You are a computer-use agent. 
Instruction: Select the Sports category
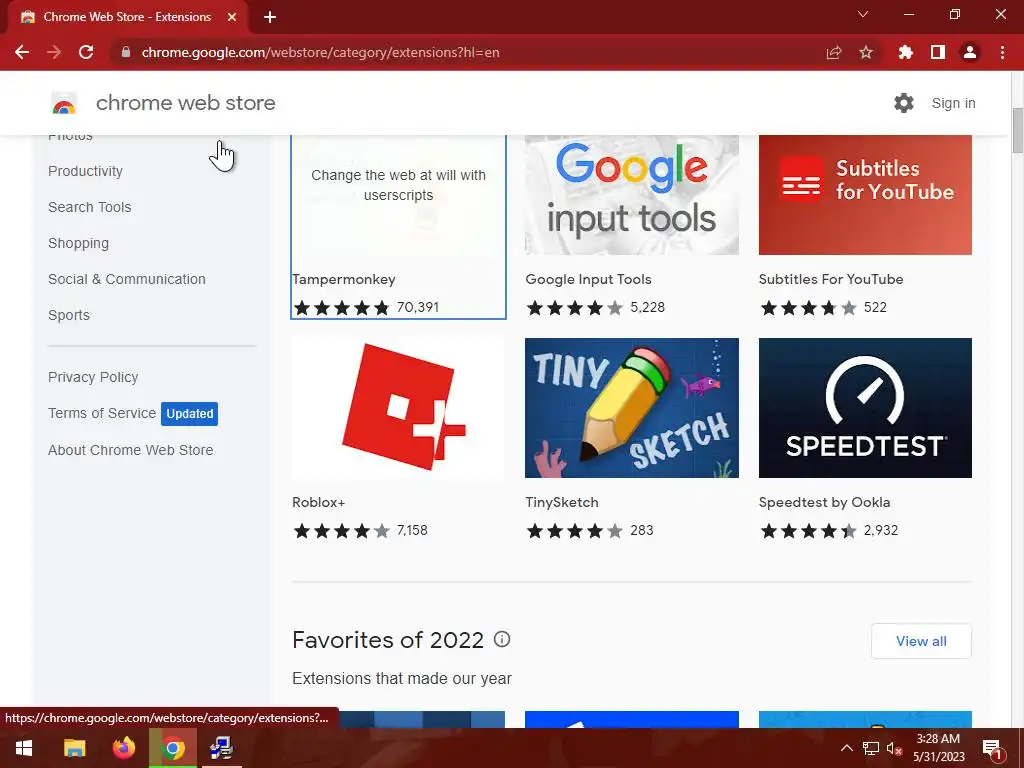pos(69,315)
